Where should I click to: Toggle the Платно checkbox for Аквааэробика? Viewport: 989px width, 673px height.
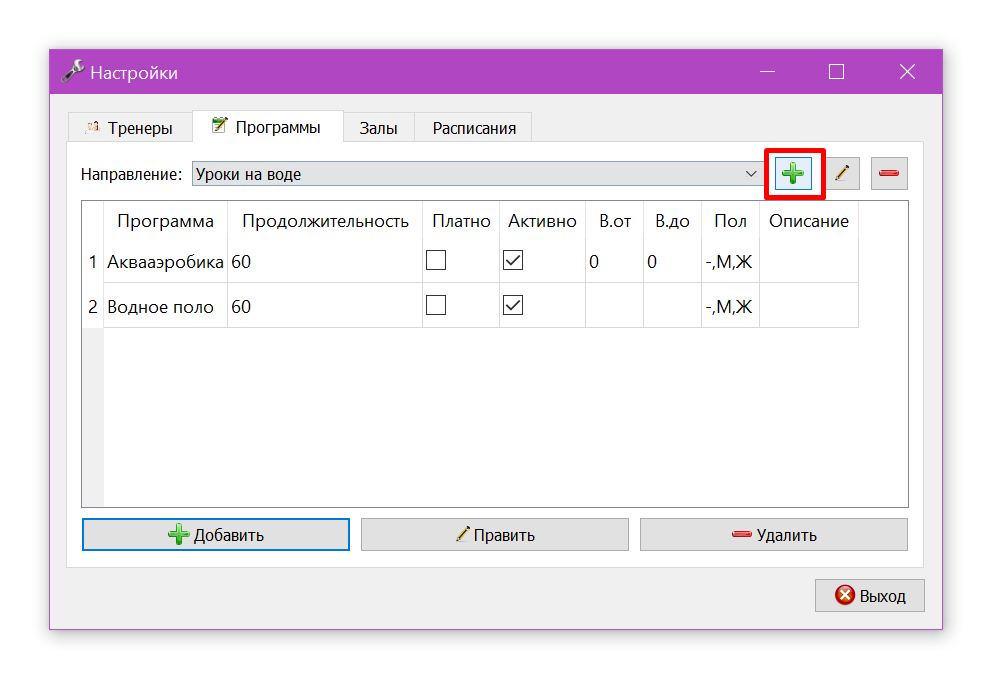click(436, 260)
